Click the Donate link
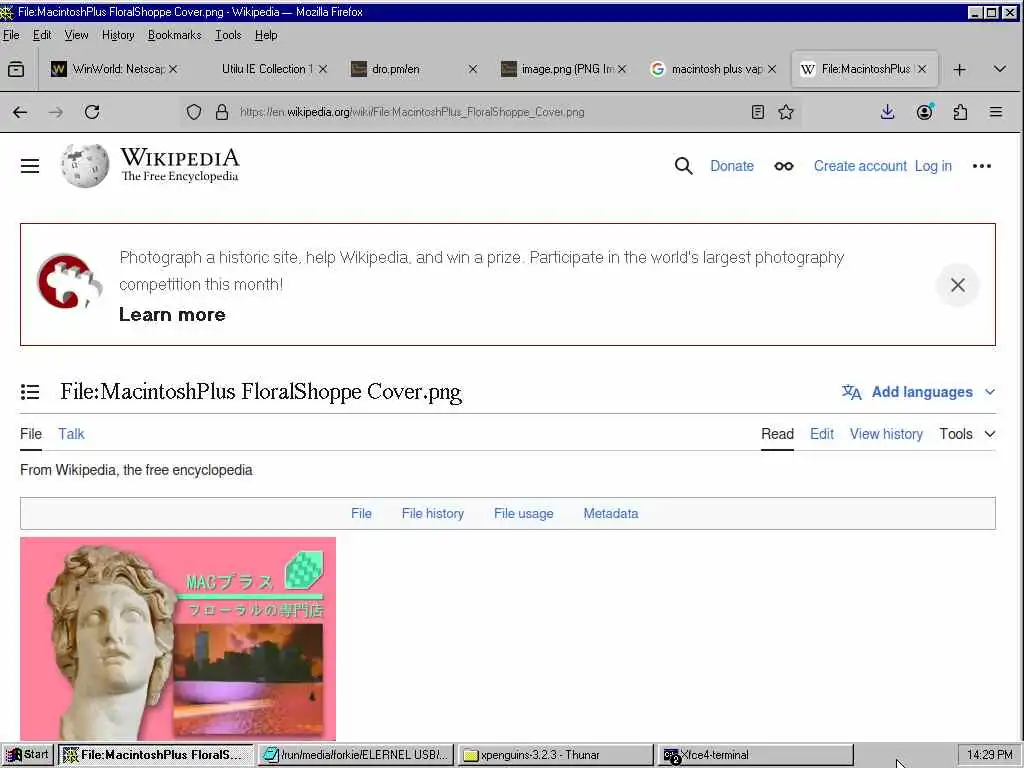This screenshot has height=768, width=1024. [x=732, y=166]
